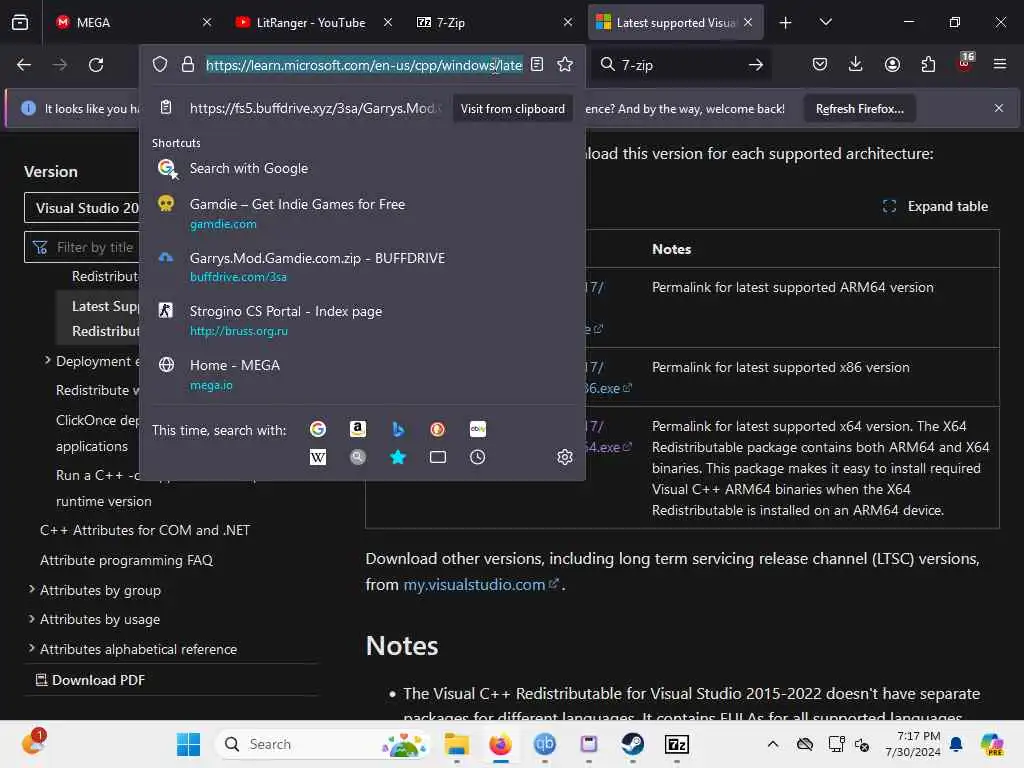
Task: Dismiss the Firefox notification bar
Action: 999,108
